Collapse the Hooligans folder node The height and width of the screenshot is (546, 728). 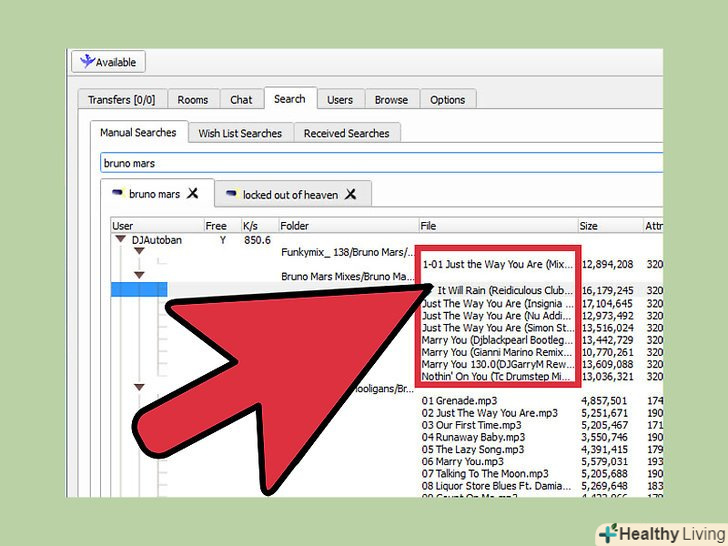coord(139,387)
